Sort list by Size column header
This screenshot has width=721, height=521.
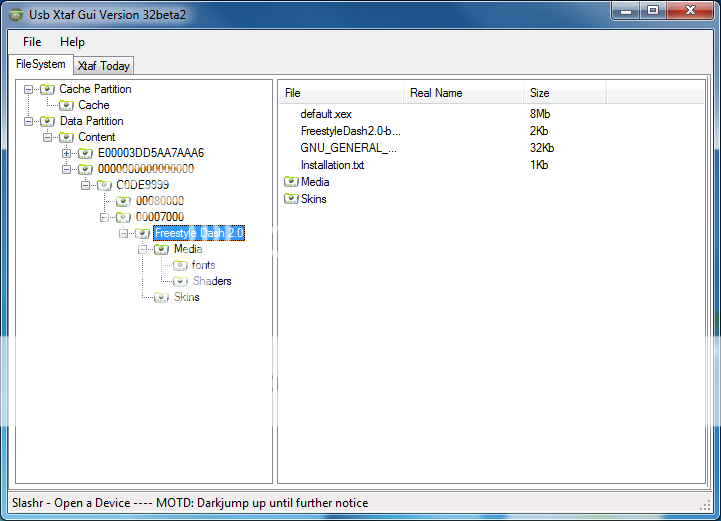[539, 93]
